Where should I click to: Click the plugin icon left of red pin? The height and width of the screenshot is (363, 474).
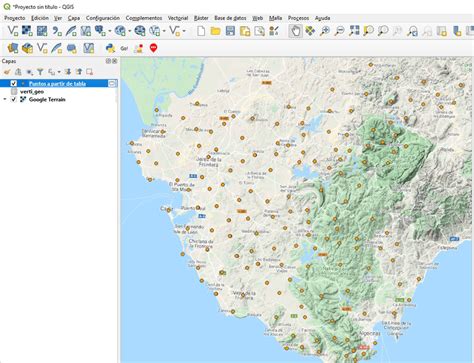pos(138,48)
